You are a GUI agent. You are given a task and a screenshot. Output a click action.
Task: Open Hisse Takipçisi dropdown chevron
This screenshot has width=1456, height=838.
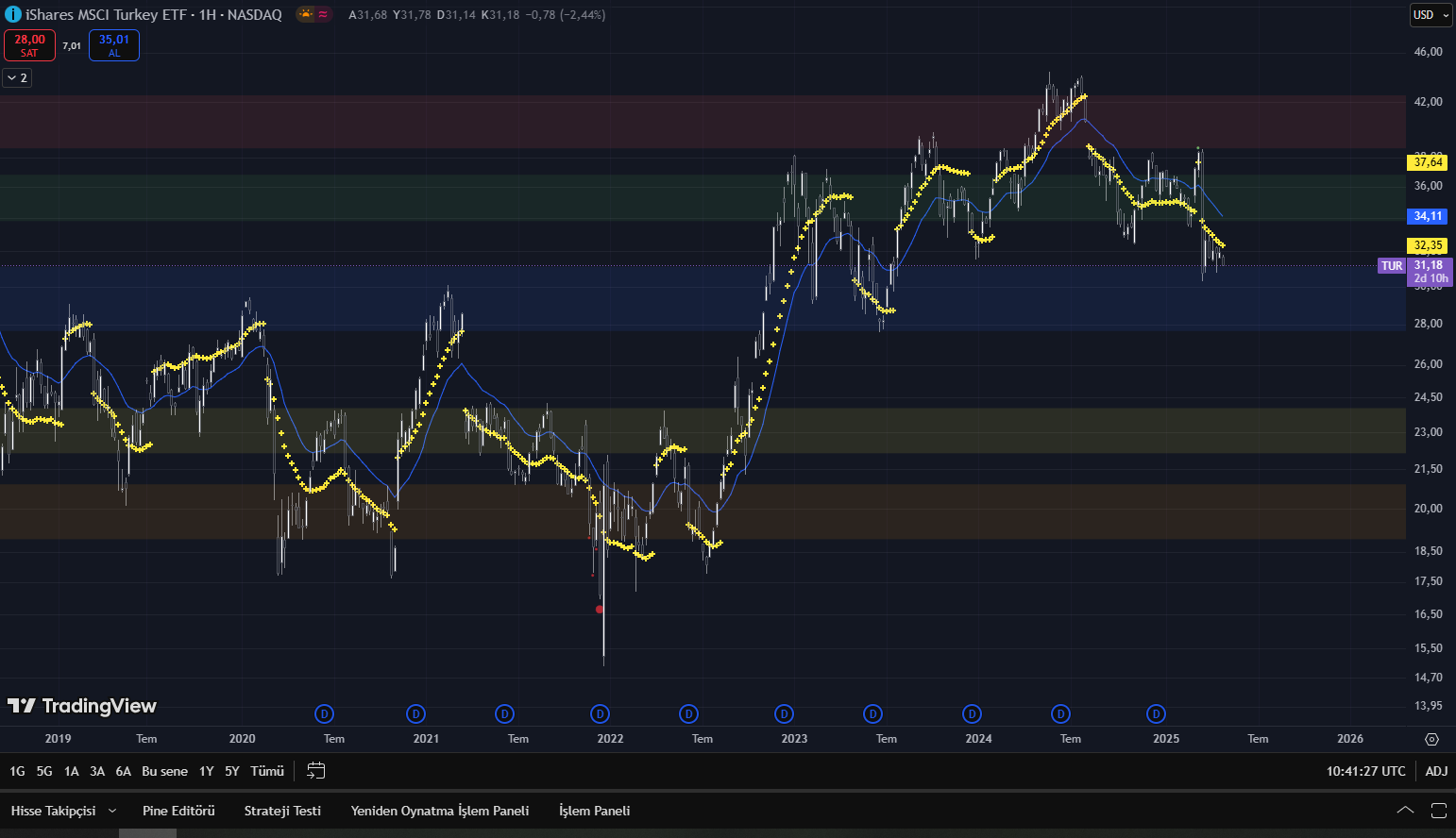[x=112, y=811]
